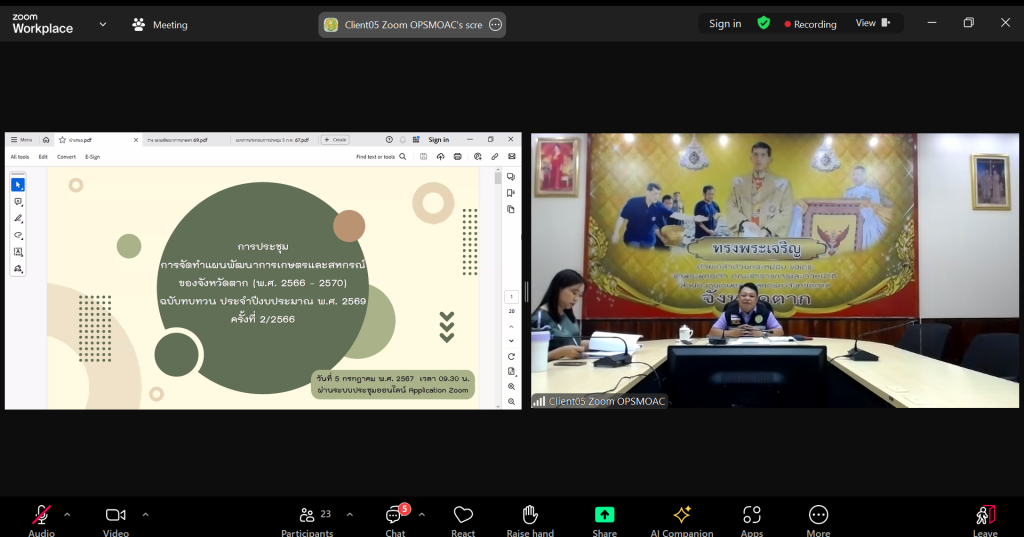Select the participant video of Client05 Zoom OPSMOAC
Viewport: 1024px width, 537px height.
click(775, 270)
